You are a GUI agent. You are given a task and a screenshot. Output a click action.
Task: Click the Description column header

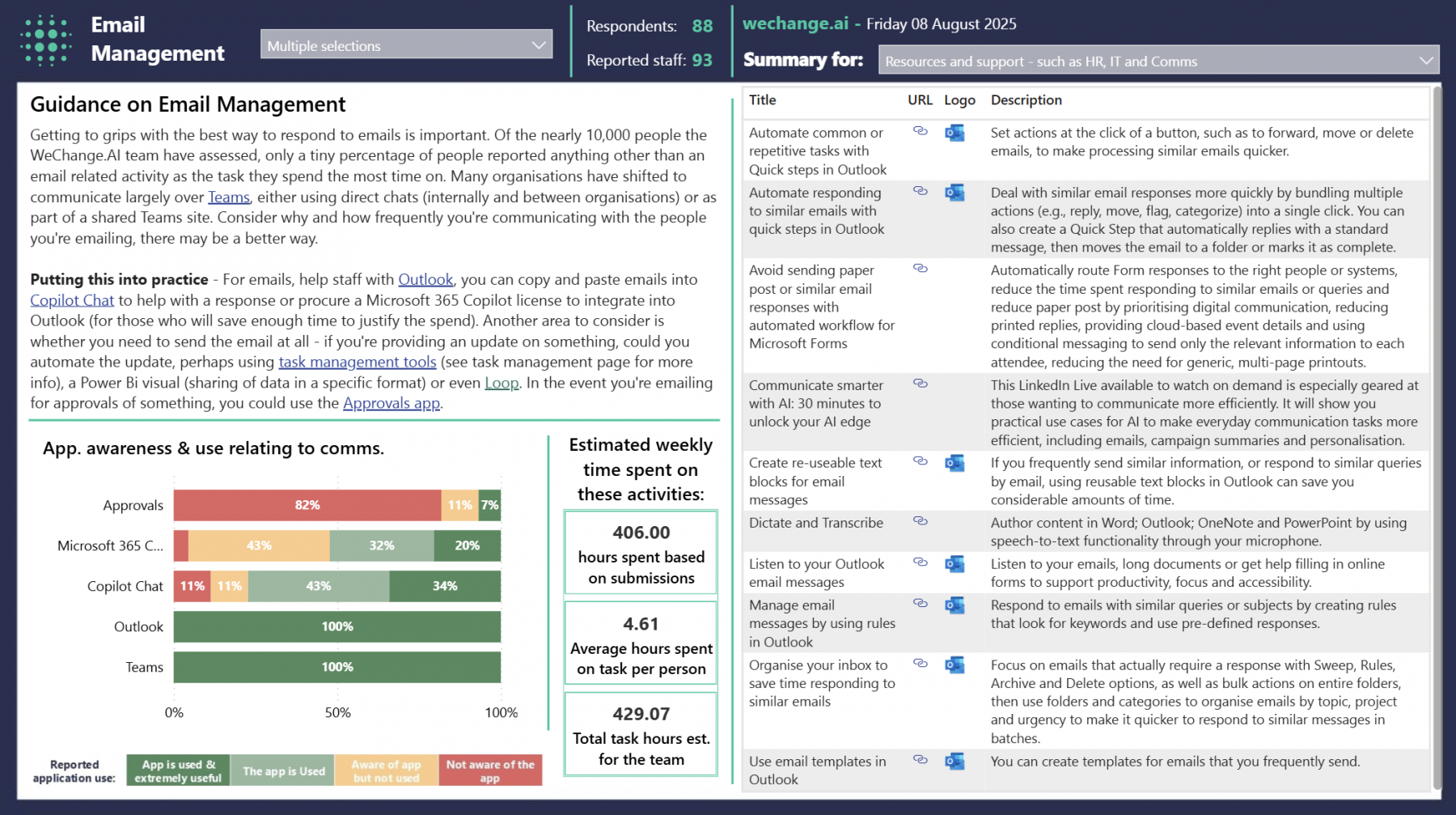click(1026, 100)
